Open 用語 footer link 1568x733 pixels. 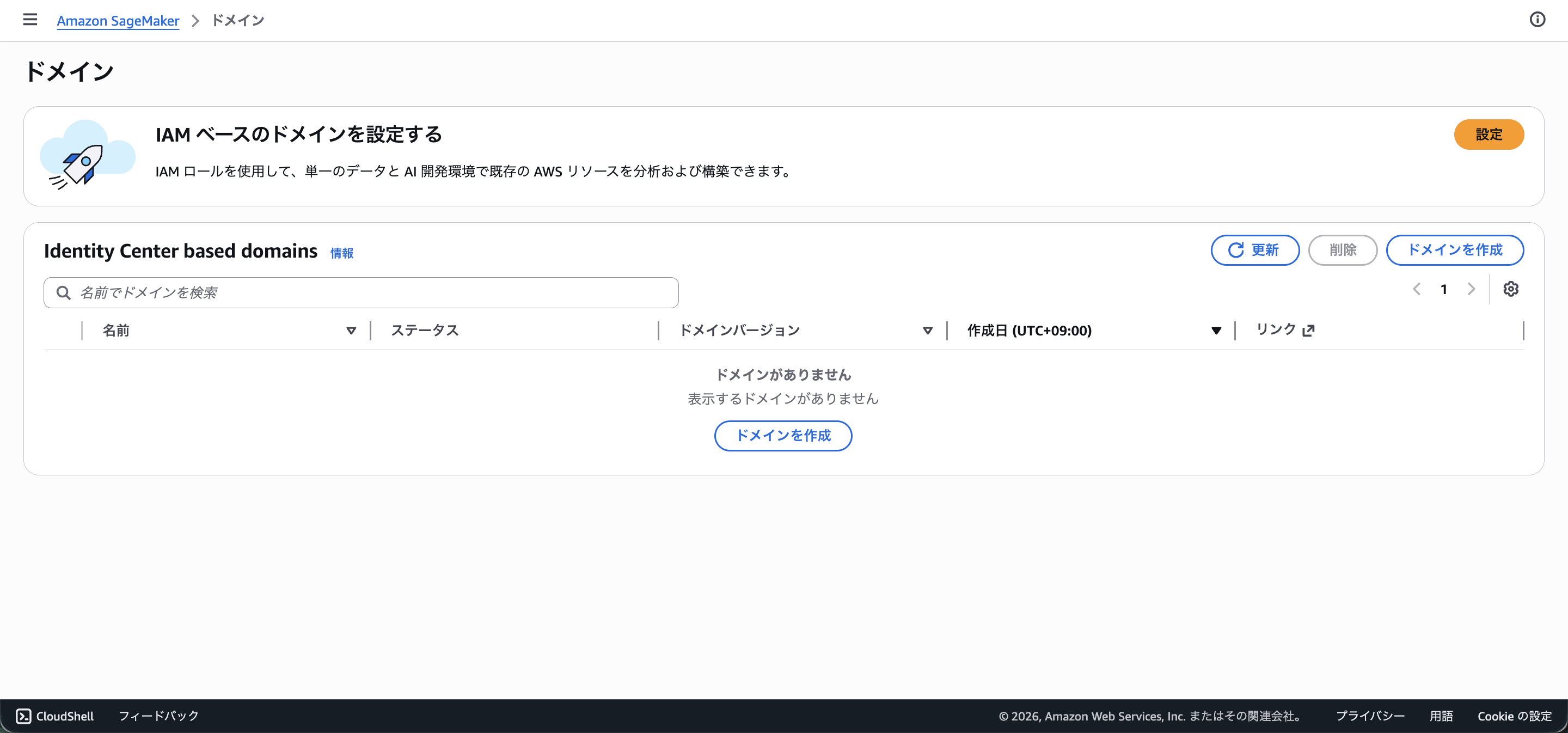(1441, 716)
